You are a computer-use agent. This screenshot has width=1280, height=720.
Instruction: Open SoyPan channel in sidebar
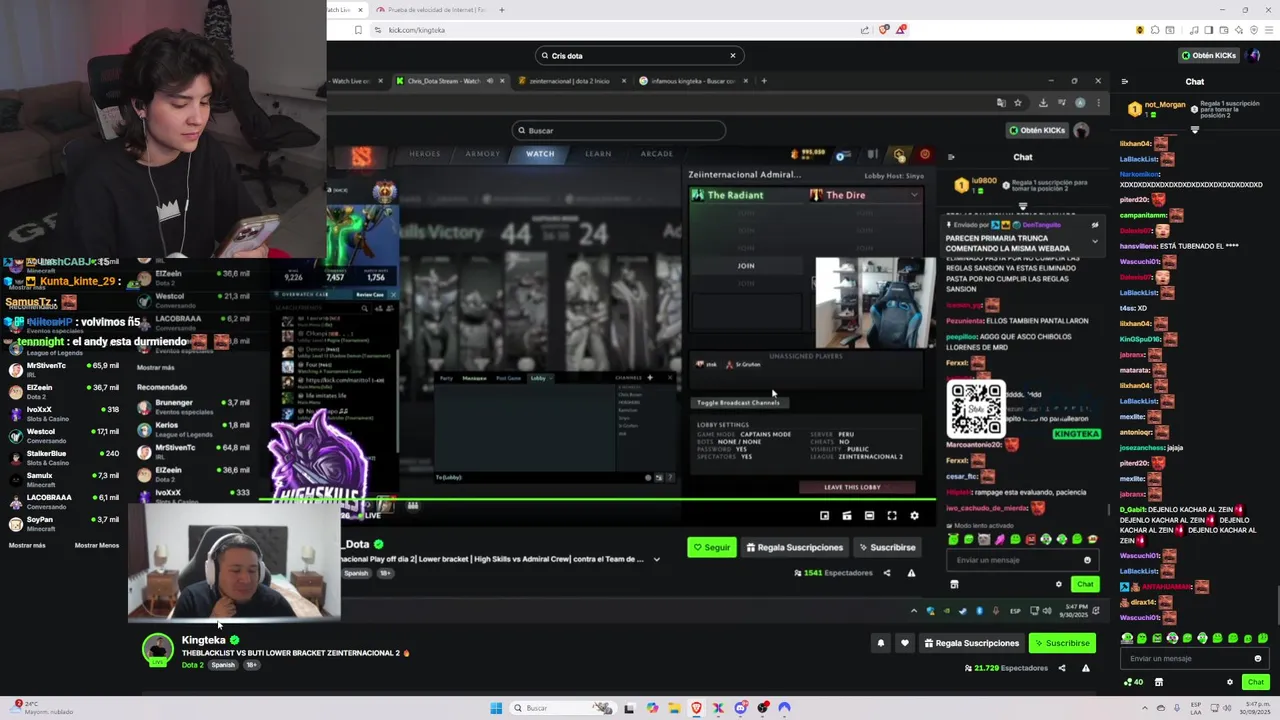point(64,524)
